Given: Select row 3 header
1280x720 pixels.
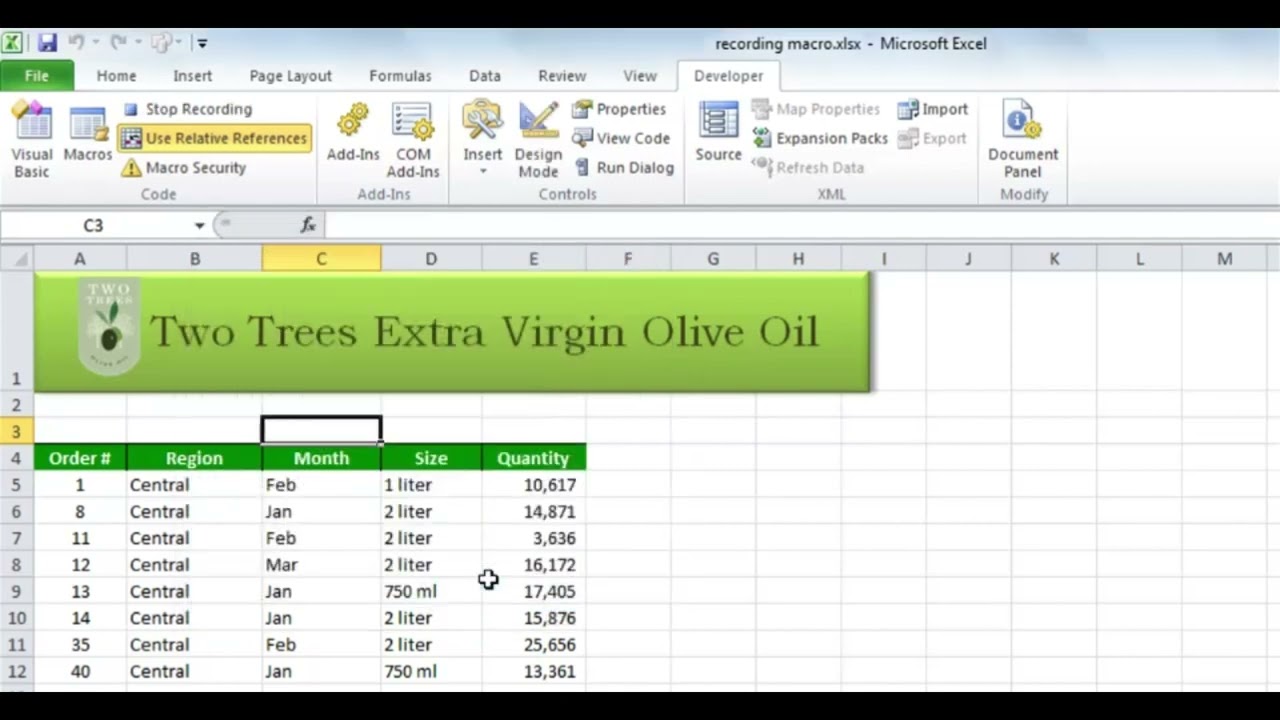Looking at the screenshot, I should (x=17, y=431).
